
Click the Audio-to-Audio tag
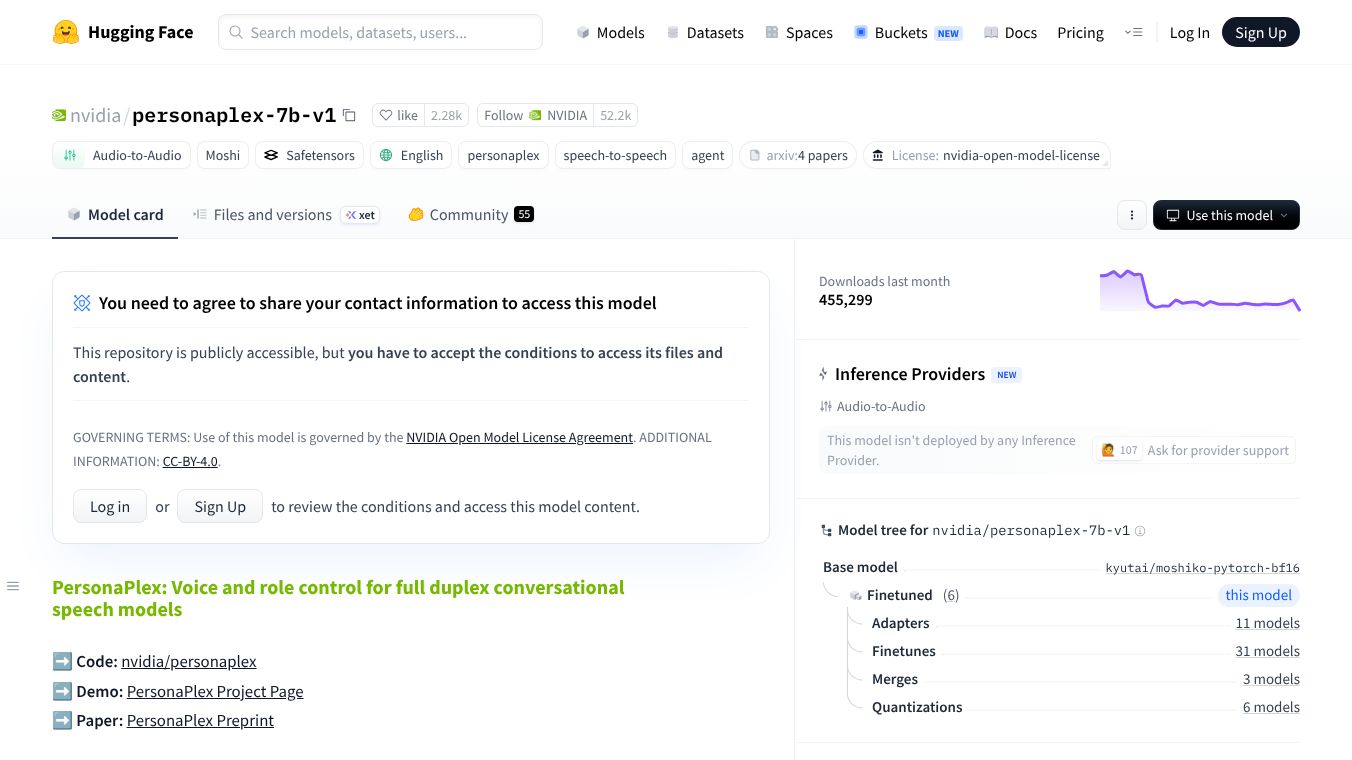coord(122,155)
